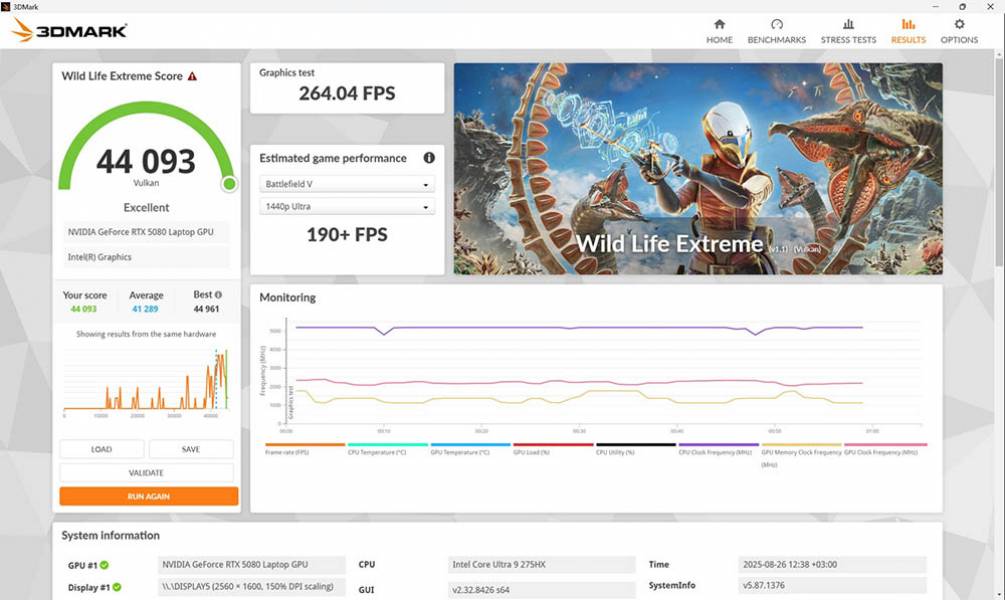1005x600 pixels.
Task: Toggle Frame rate (FPS) legend series
Action: click(304, 452)
